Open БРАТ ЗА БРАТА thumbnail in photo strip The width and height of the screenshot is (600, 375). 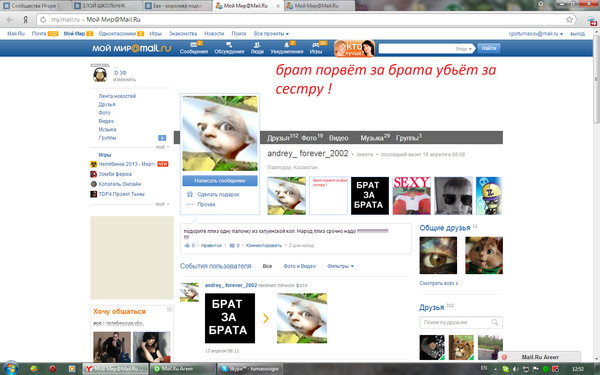click(x=370, y=196)
